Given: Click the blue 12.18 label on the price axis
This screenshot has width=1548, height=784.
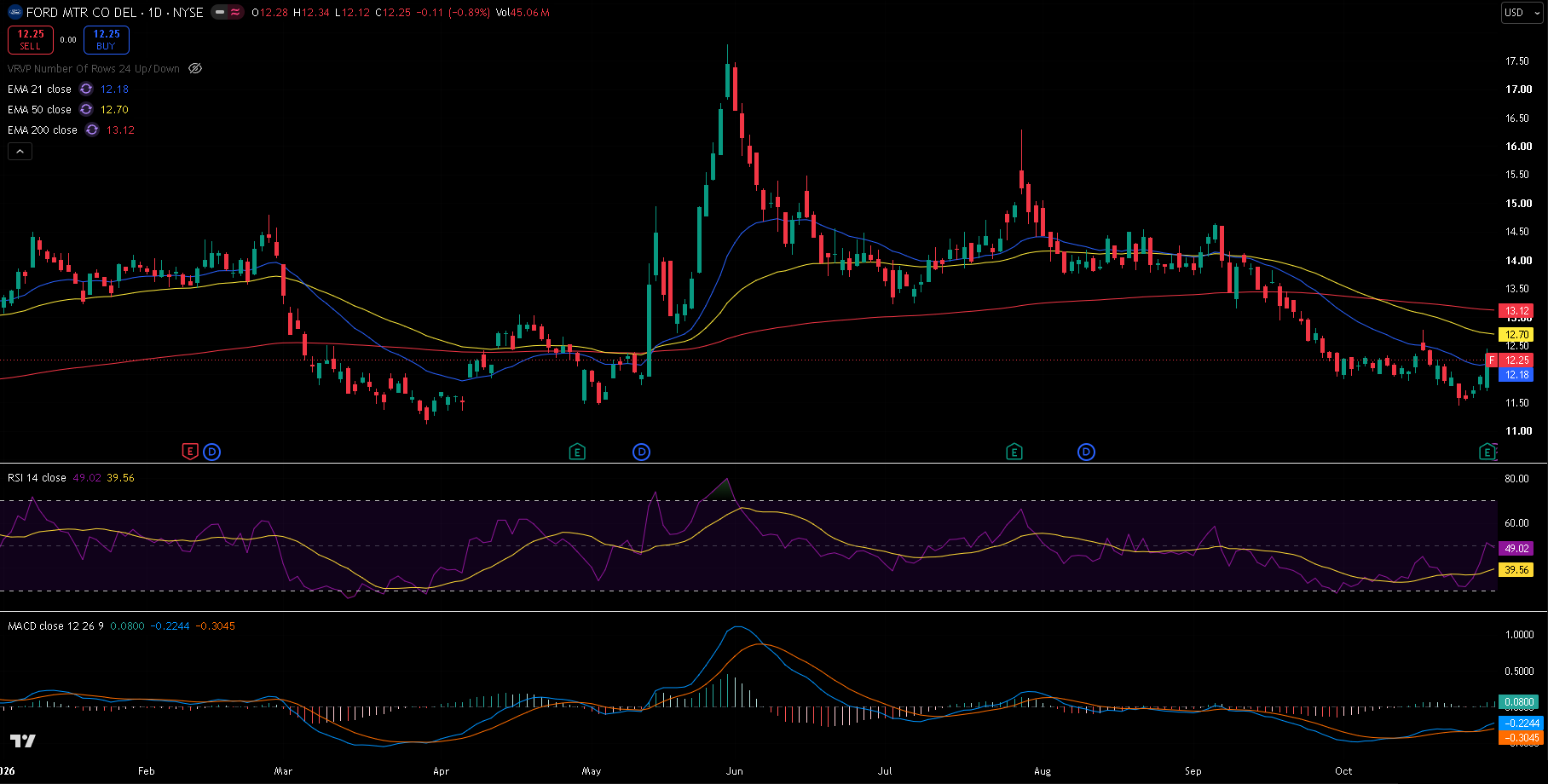Looking at the screenshot, I should (x=1516, y=375).
